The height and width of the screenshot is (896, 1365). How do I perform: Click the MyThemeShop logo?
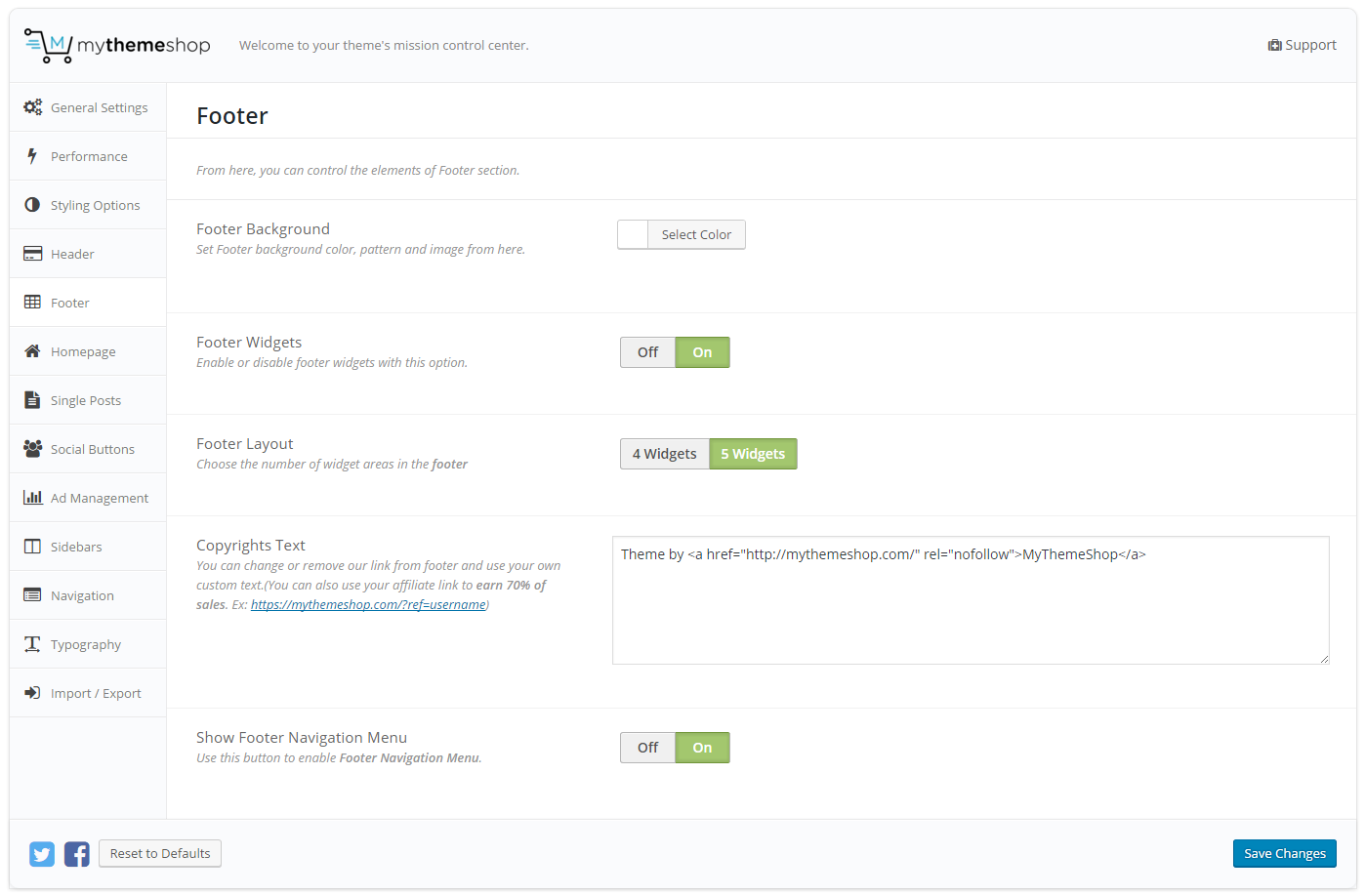point(115,44)
